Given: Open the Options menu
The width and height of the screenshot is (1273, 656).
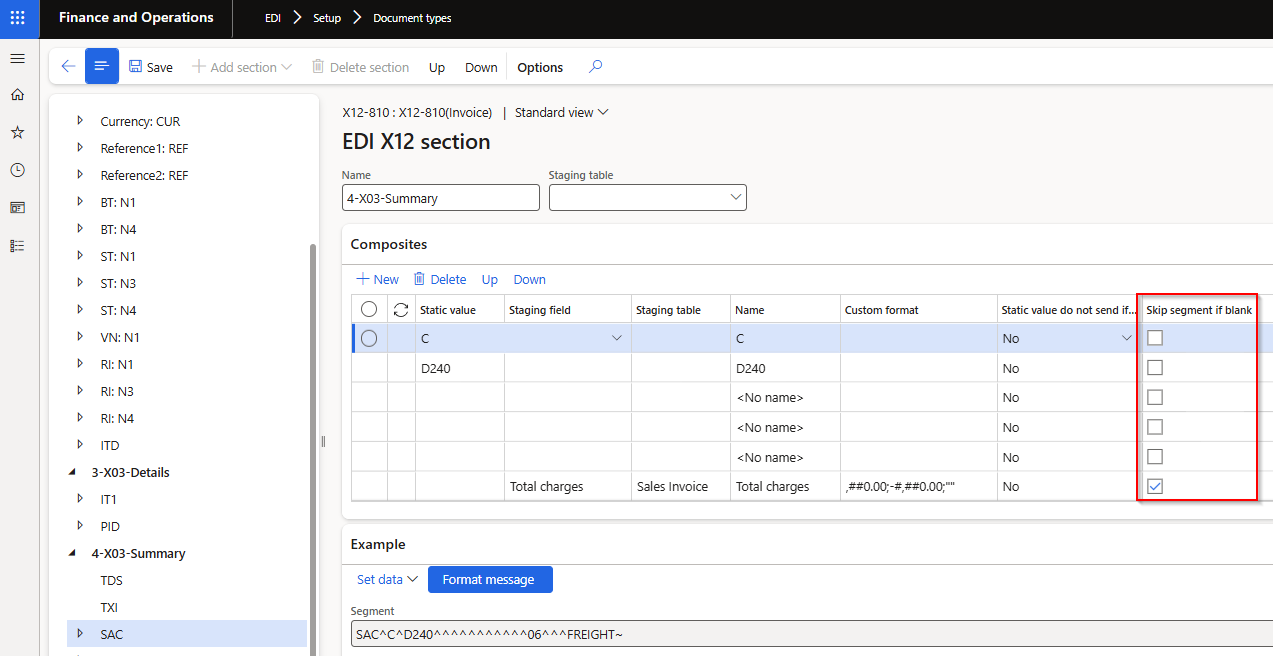Looking at the screenshot, I should (x=540, y=67).
